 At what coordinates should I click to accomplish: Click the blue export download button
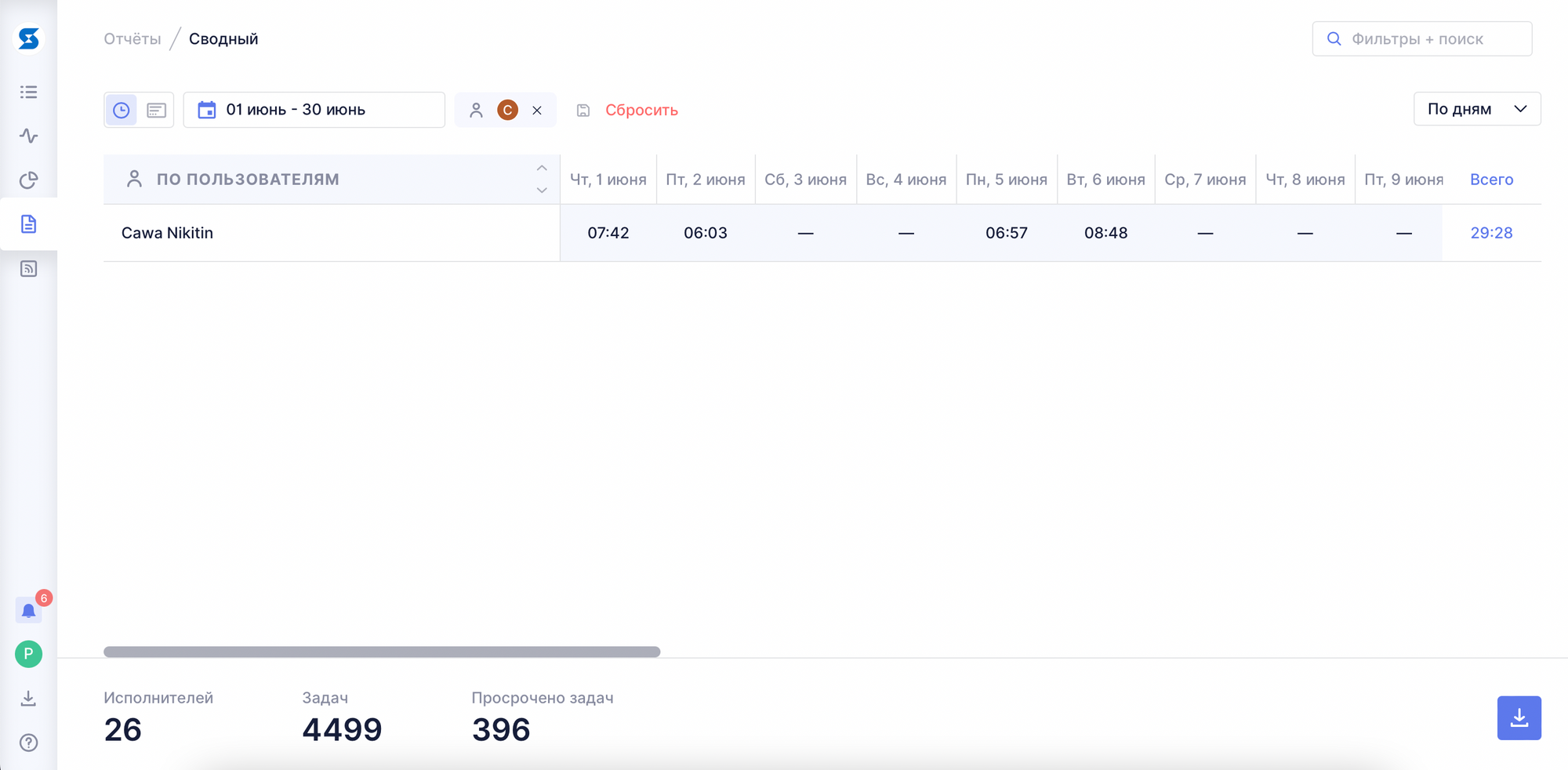(1519, 718)
